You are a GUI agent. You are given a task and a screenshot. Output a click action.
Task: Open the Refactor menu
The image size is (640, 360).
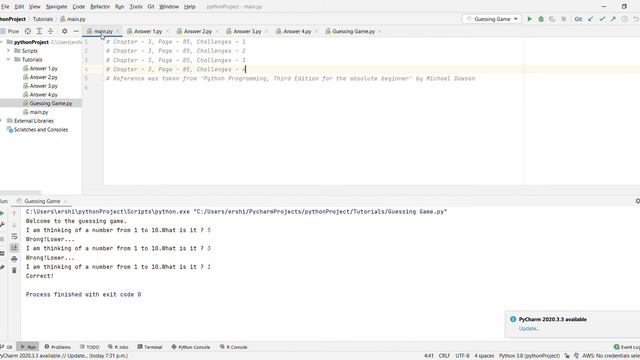point(100,7)
